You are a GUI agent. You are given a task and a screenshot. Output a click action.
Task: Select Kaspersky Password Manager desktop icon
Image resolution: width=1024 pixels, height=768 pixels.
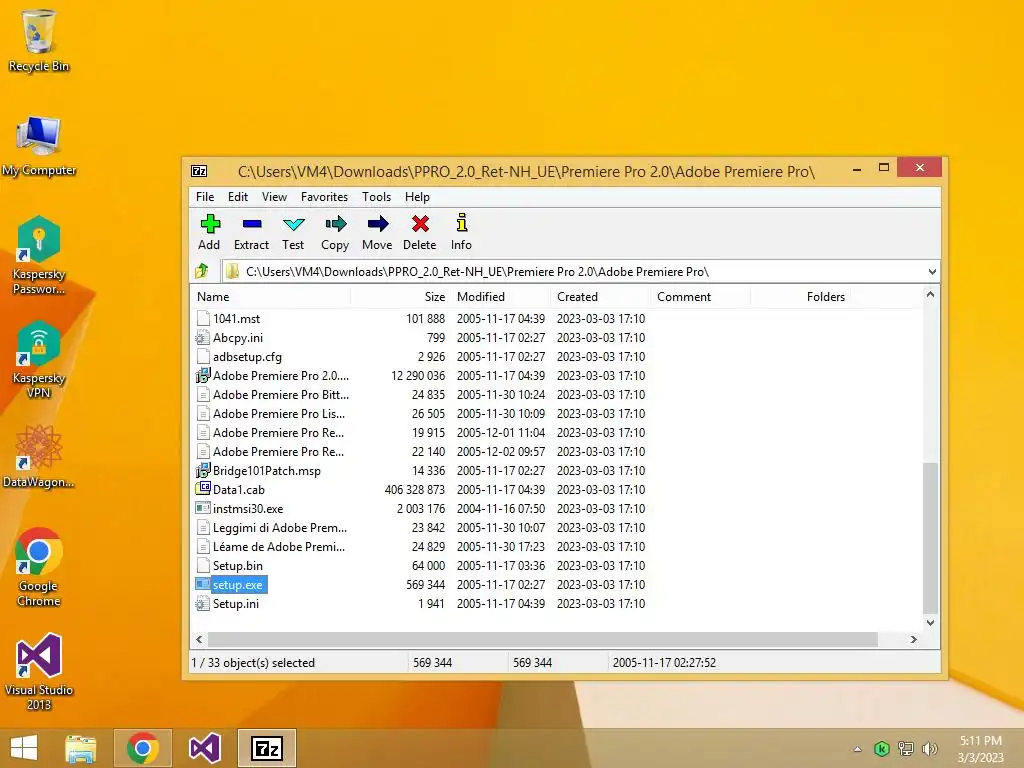pos(39,255)
